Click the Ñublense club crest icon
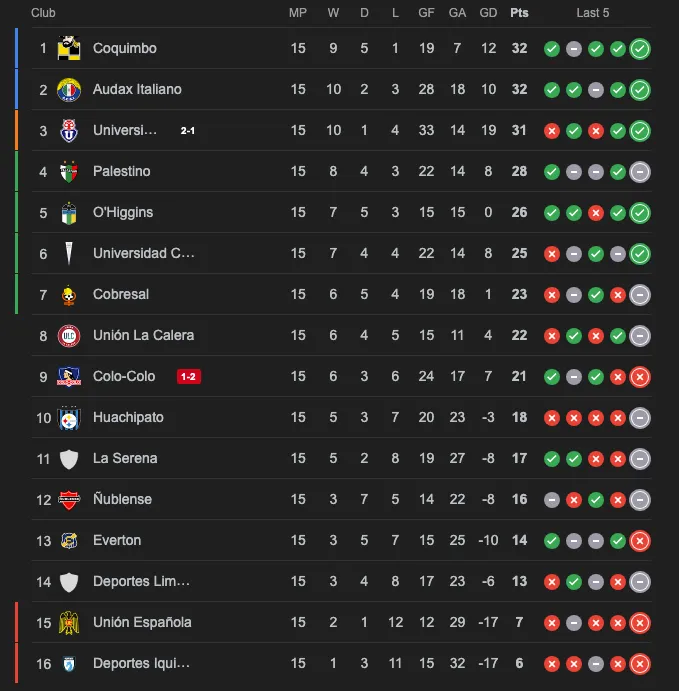 69,499
